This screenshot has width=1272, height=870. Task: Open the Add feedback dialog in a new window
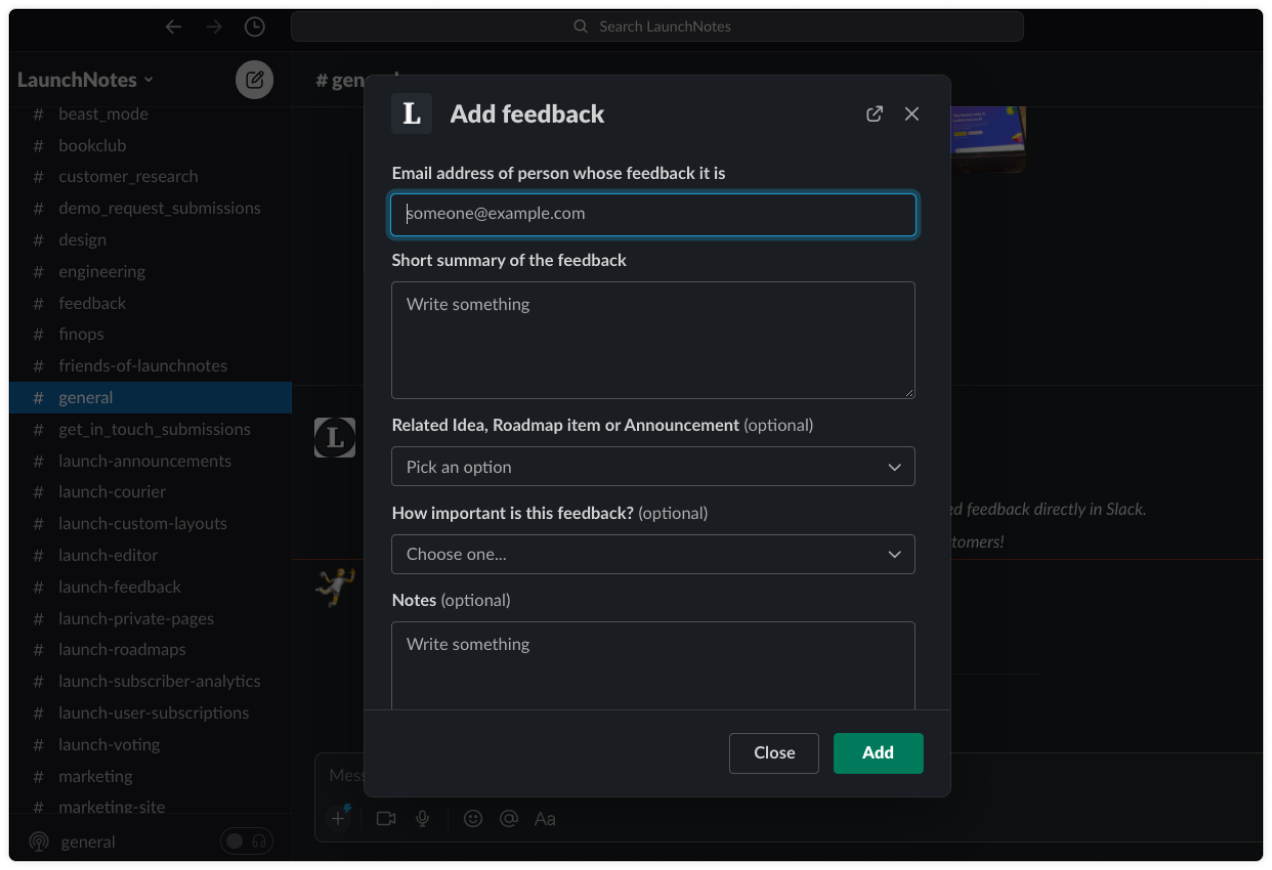tap(874, 114)
